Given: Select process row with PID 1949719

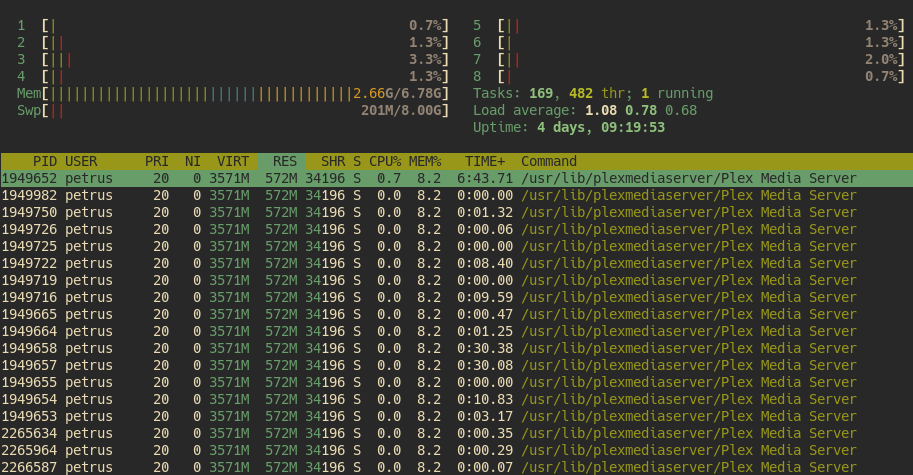Looking at the screenshot, I should click(x=456, y=280).
